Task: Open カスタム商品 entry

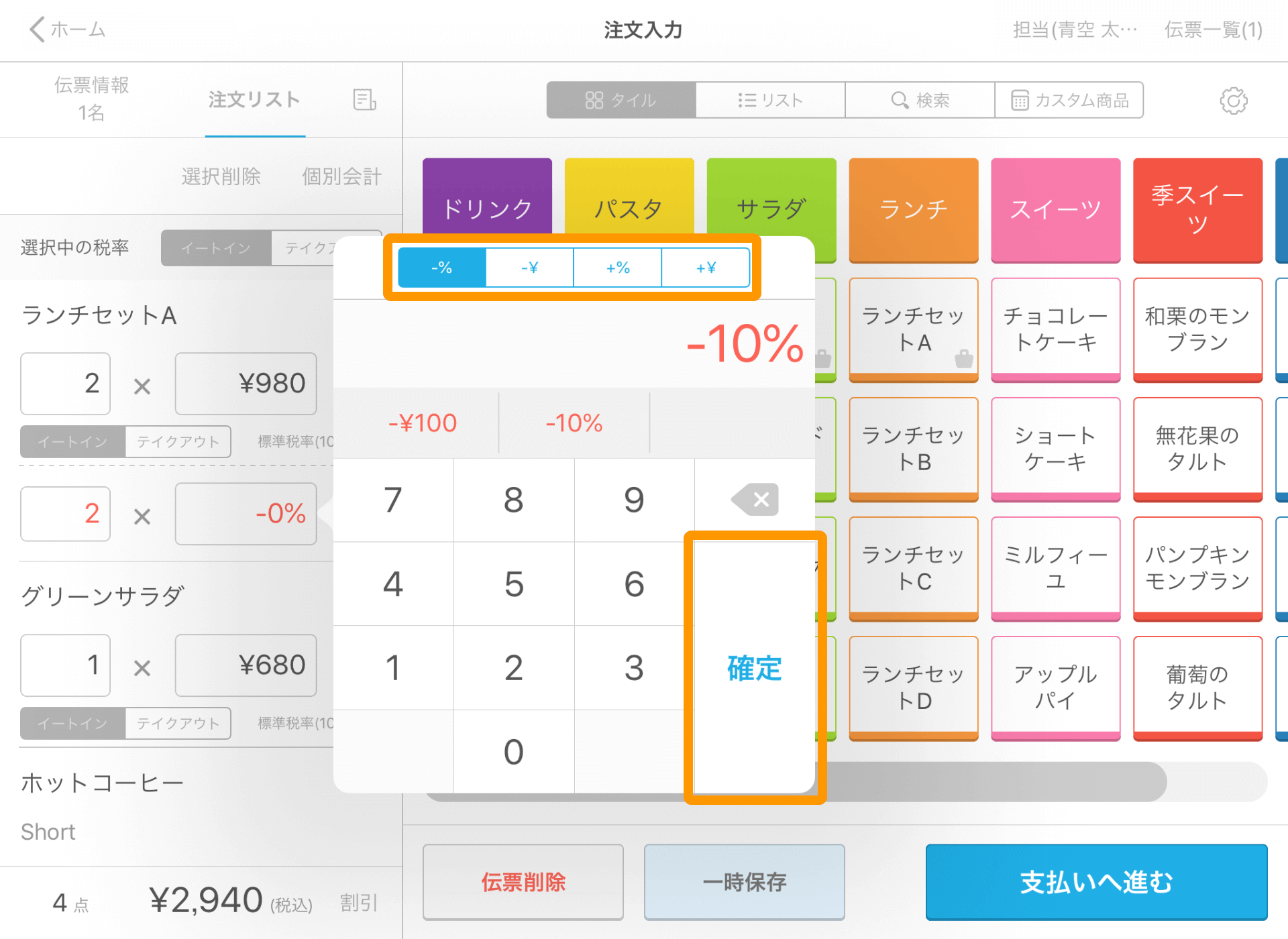Action: pyautogui.click(x=1069, y=101)
